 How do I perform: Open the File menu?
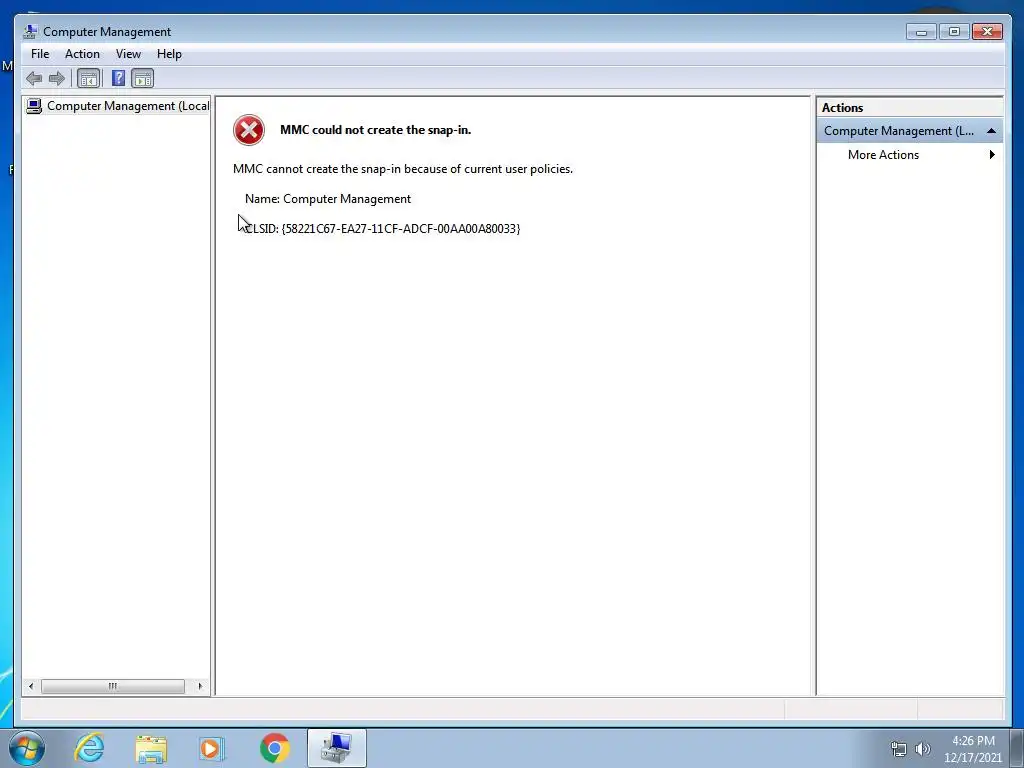40,54
